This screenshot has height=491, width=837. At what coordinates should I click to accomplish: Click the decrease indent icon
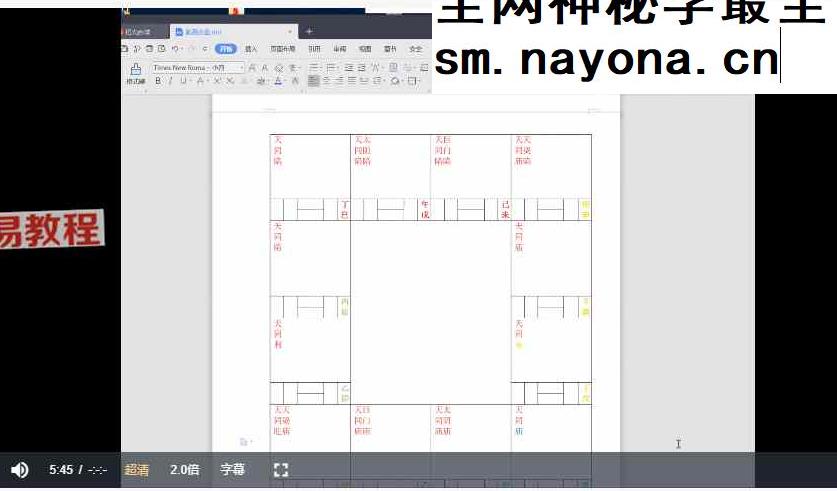349,68
